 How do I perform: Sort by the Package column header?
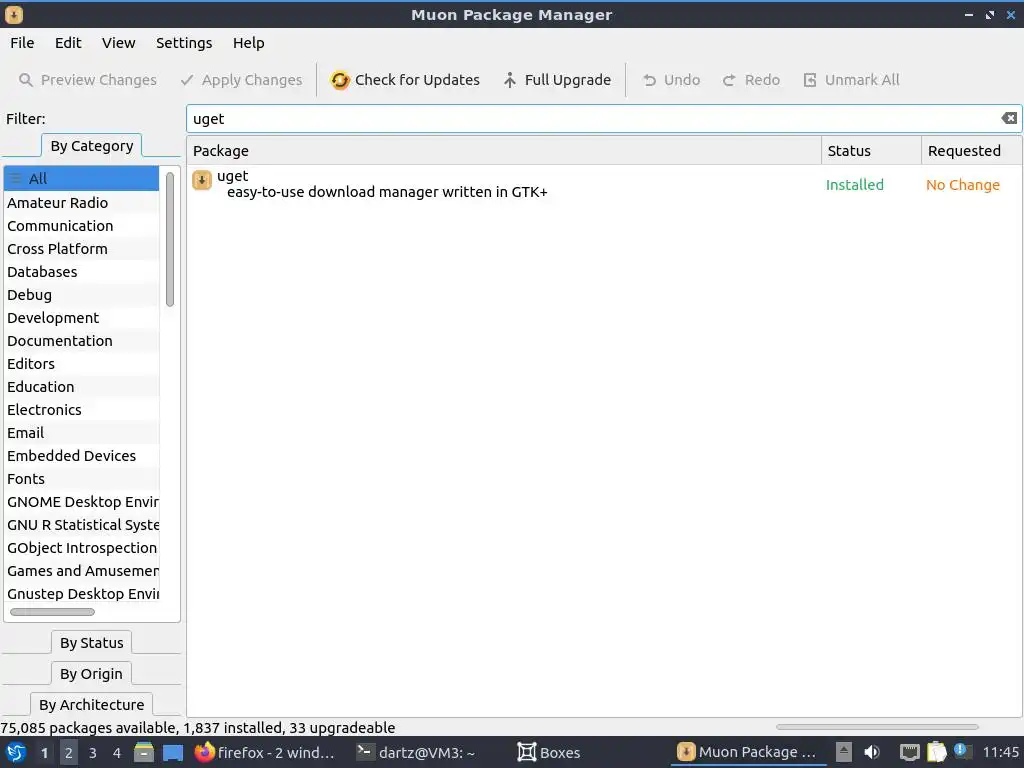pos(504,151)
